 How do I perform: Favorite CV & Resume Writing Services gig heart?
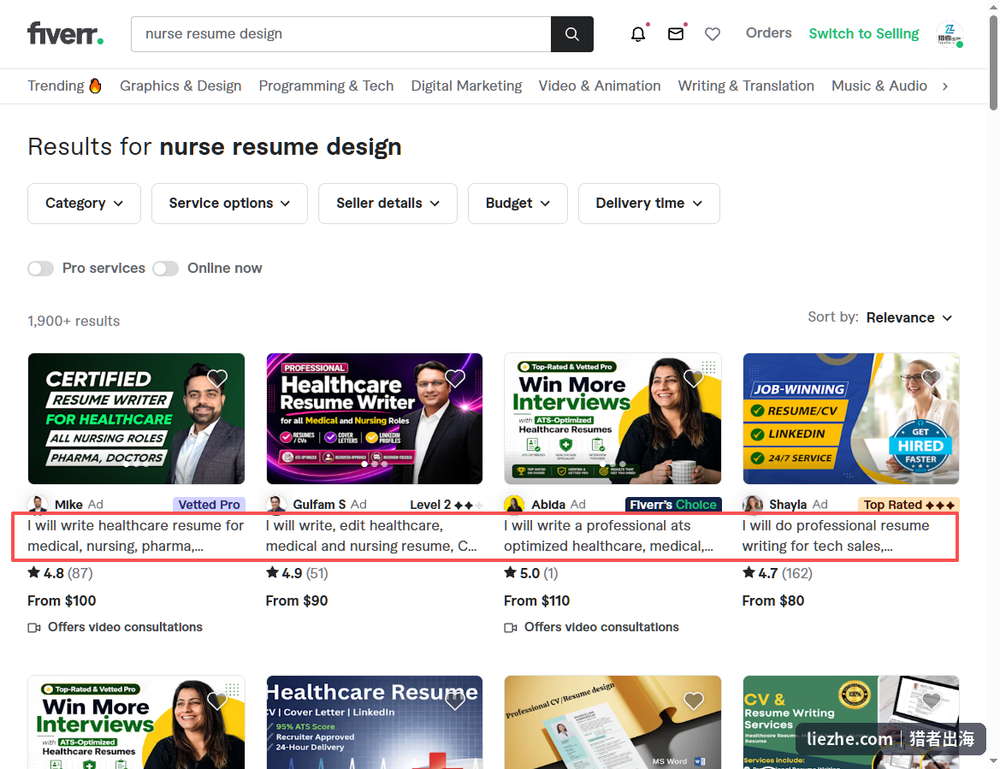tap(931, 701)
